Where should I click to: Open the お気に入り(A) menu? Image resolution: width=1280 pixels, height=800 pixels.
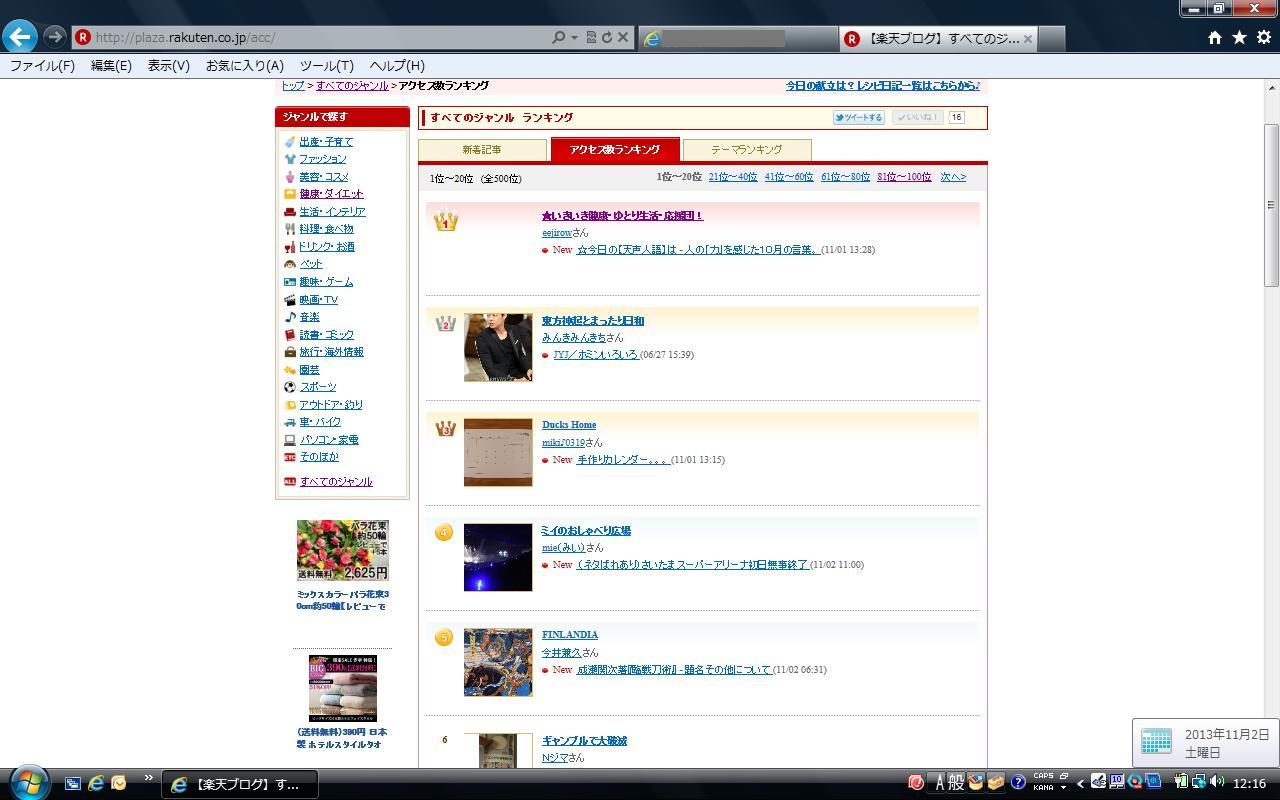[x=244, y=65]
